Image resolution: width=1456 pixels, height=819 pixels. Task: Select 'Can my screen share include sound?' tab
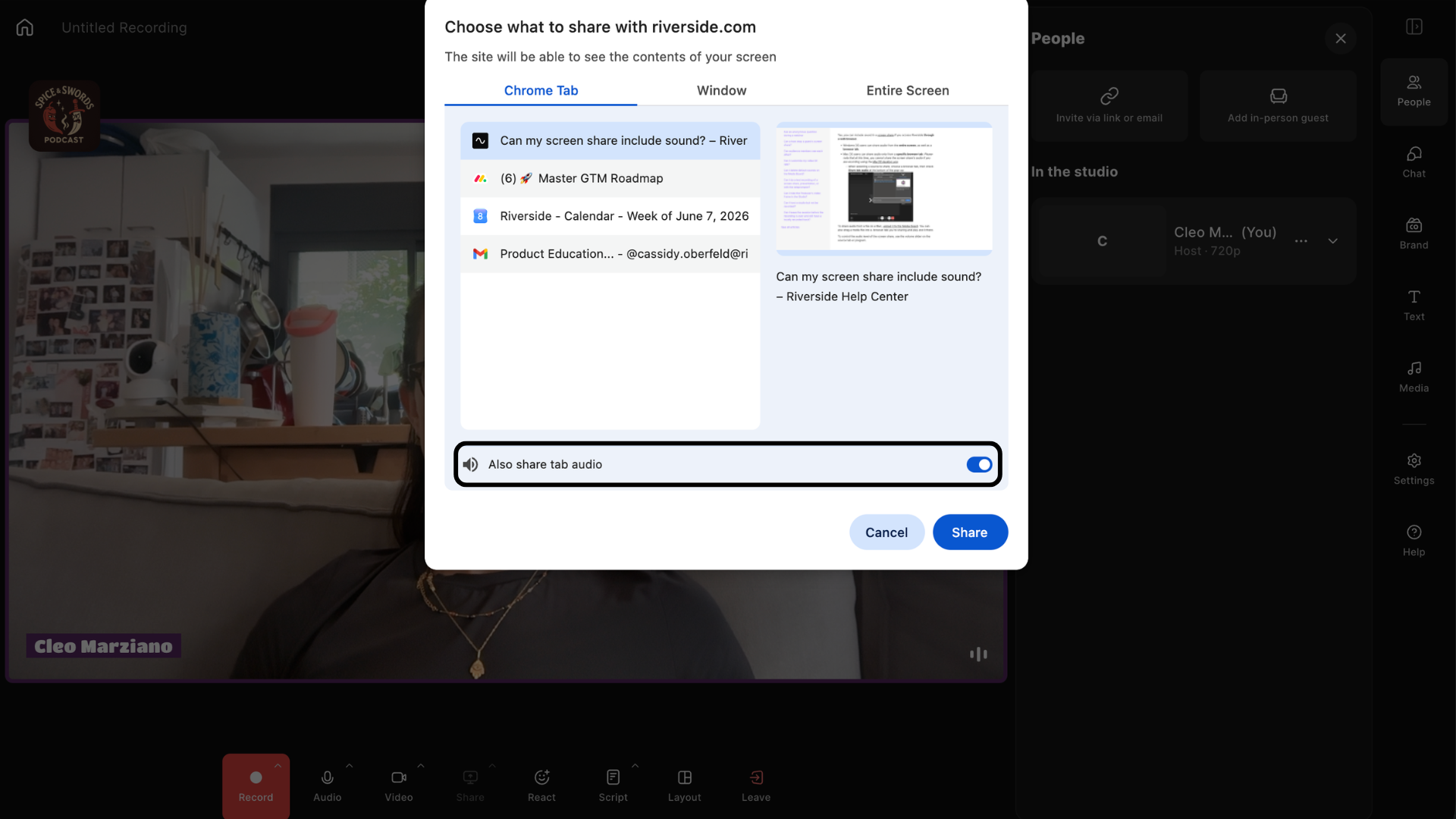coord(610,140)
